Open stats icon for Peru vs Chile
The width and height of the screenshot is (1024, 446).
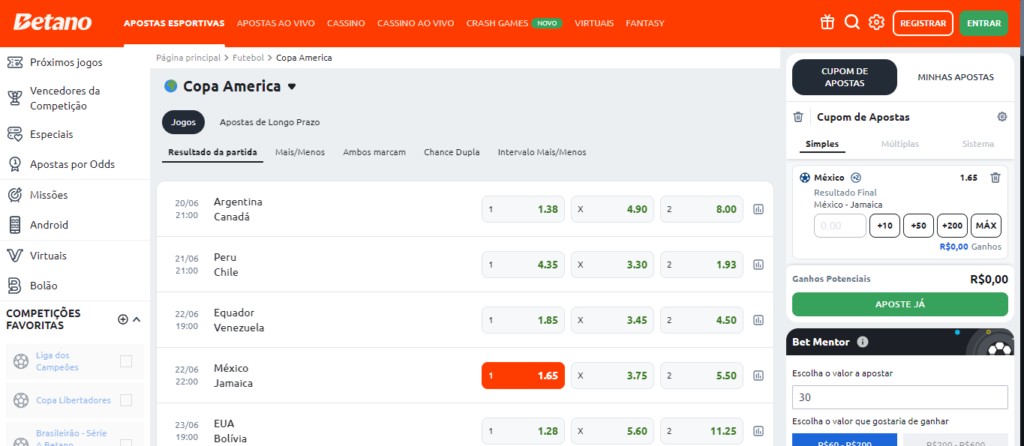[x=758, y=265]
